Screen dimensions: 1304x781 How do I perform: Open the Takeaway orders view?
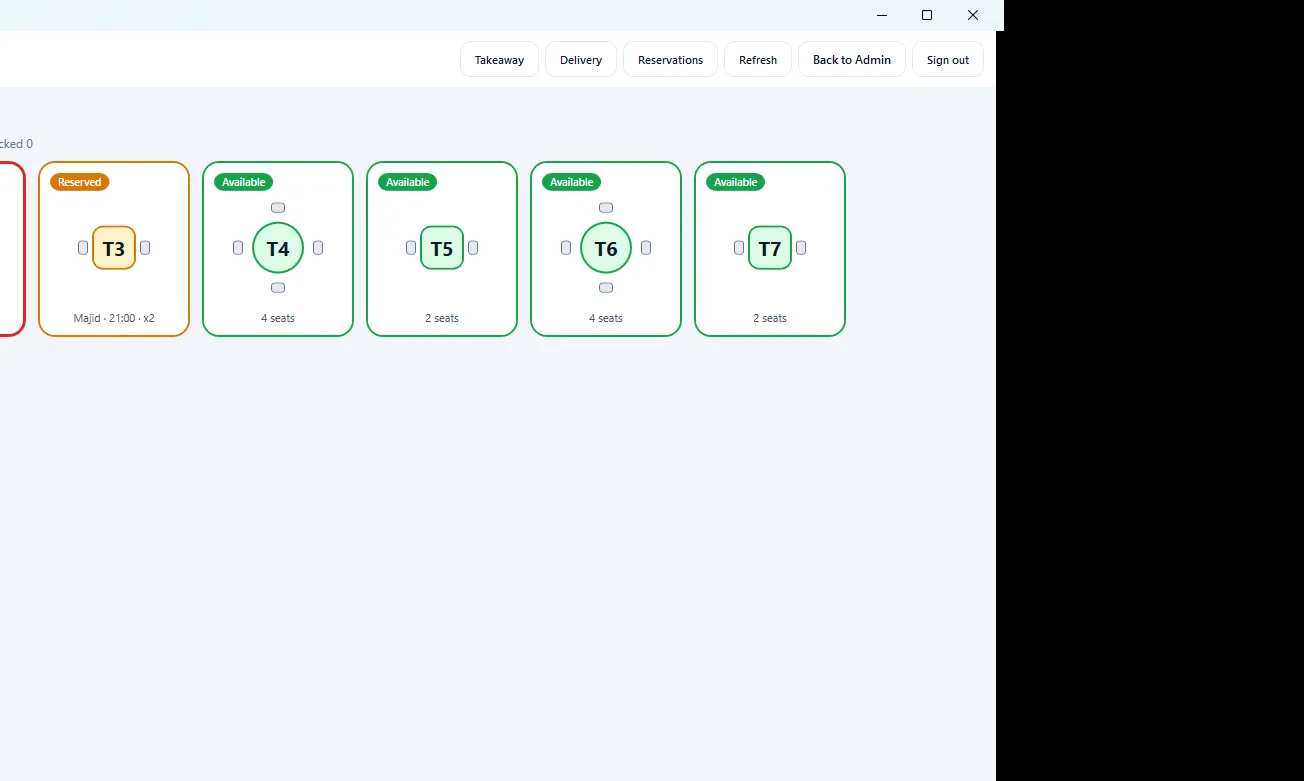[499, 60]
